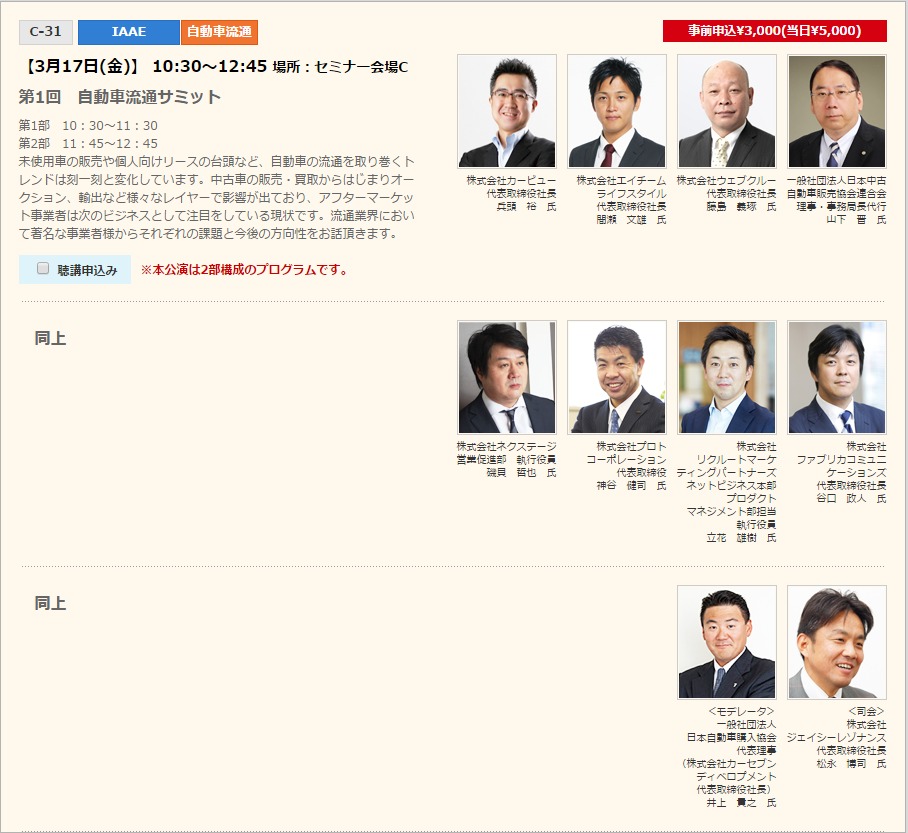
Task: Click the モデレータ speaker photo
Action: [x=727, y=642]
